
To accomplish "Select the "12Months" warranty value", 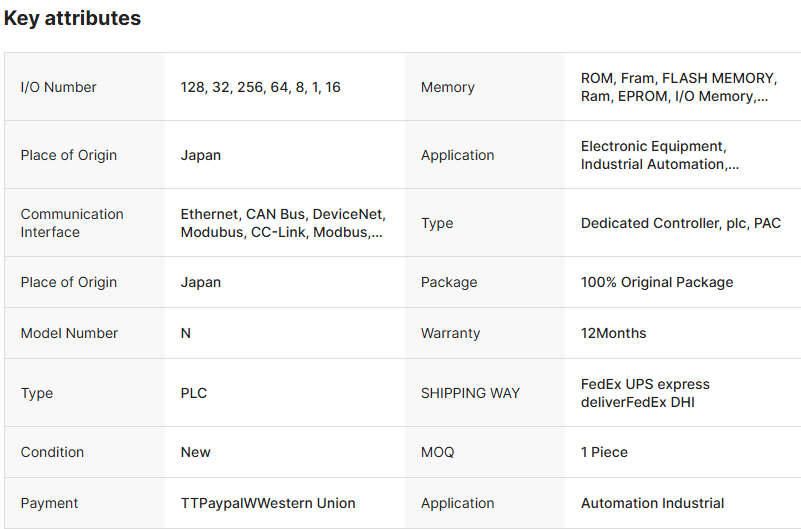I will point(613,333).
